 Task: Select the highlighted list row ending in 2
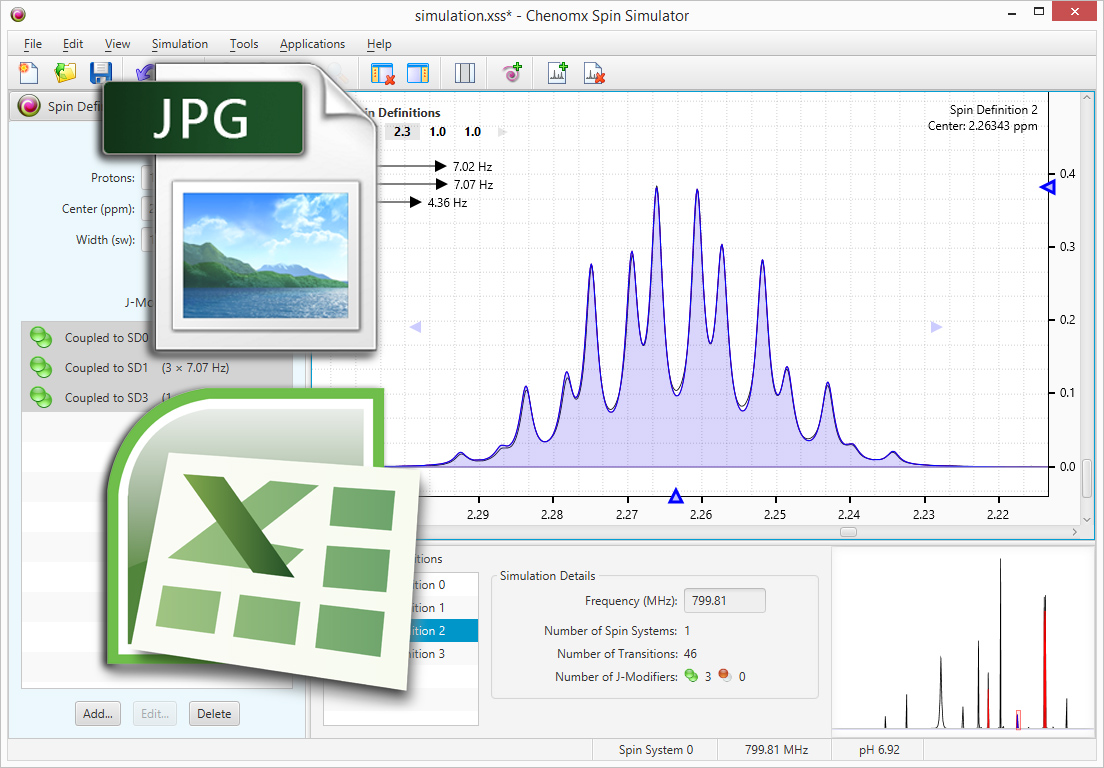point(401,631)
